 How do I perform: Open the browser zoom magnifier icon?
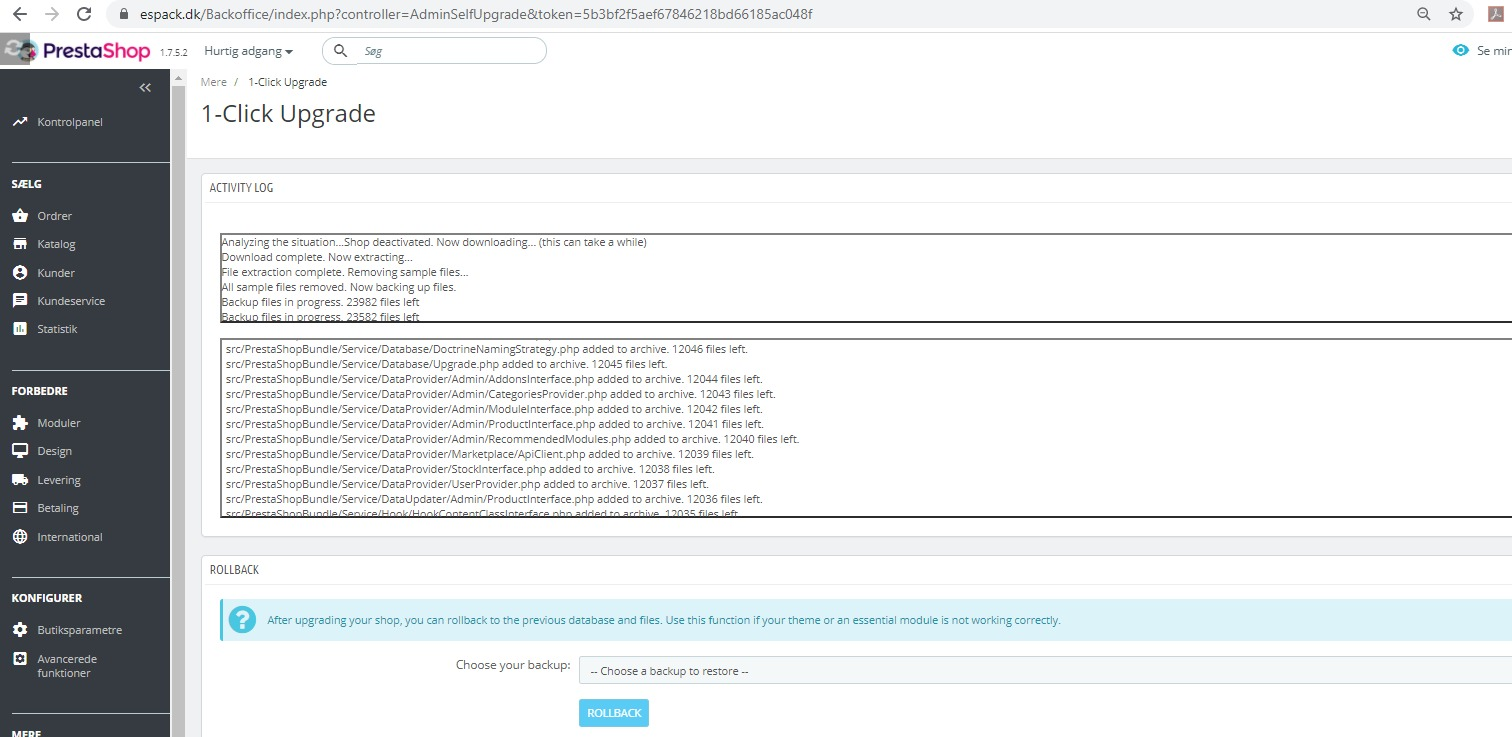pyautogui.click(x=1424, y=14)
